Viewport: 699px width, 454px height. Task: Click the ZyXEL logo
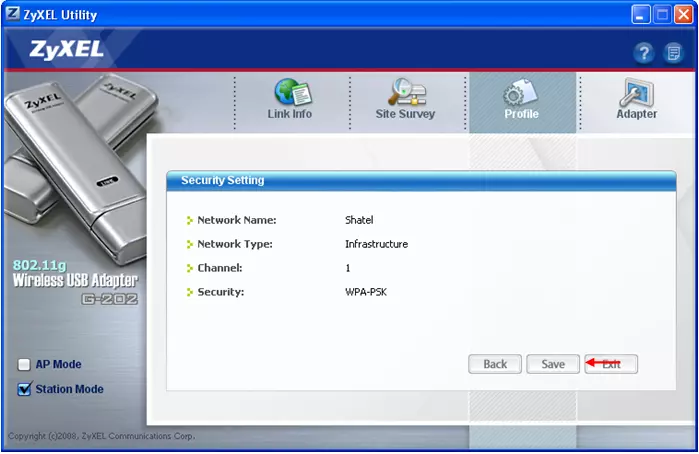[66, 50]
